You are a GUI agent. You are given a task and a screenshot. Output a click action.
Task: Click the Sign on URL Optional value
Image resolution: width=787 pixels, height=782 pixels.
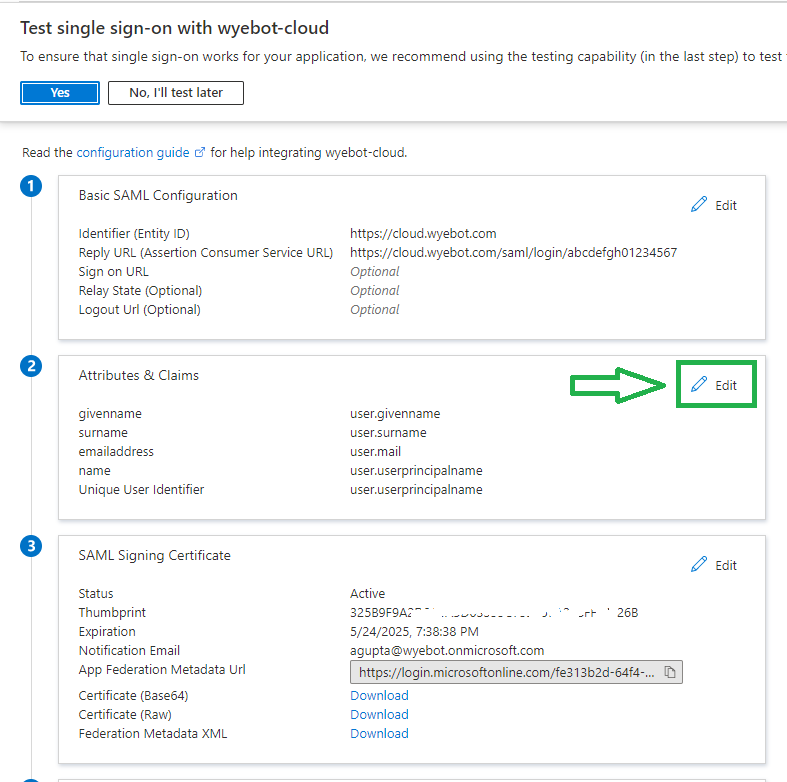pyautogui.click(x=374, y=272)
